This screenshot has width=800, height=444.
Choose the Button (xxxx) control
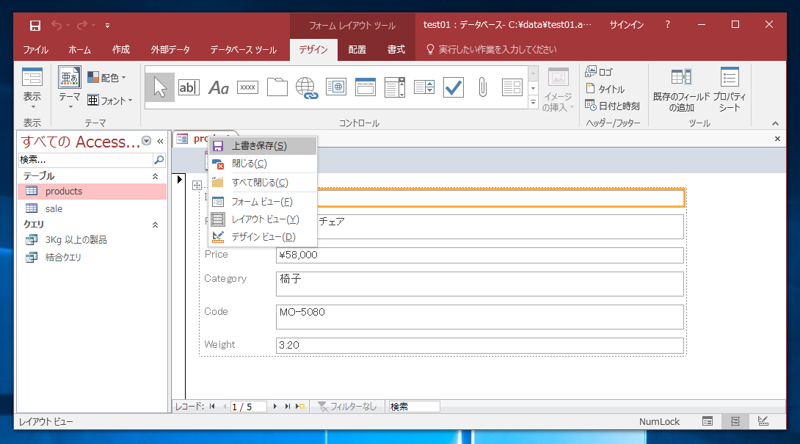[x=247, y=87]
